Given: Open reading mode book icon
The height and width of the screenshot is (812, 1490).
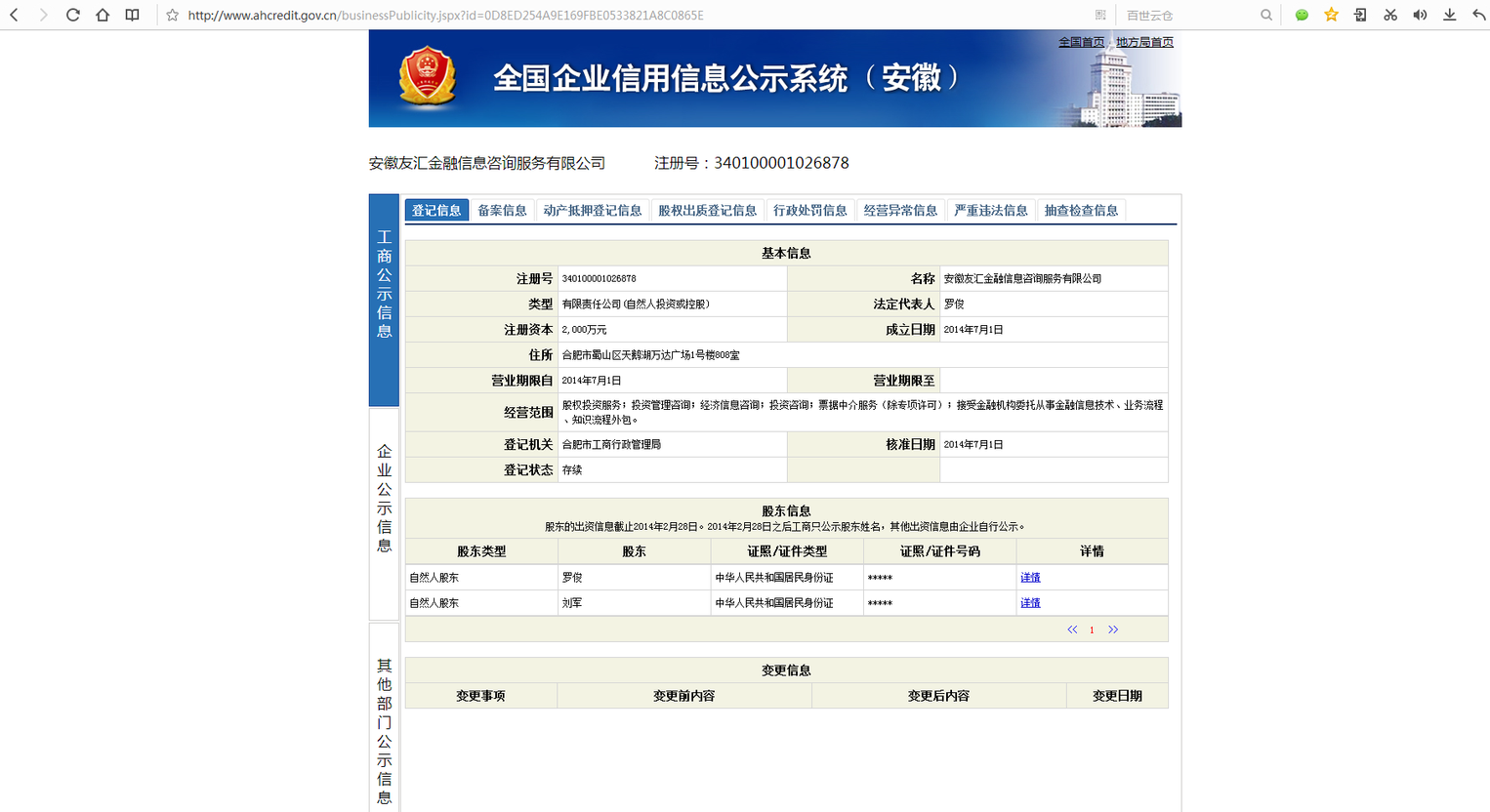Looking at the screenshot, I should 132,15.
